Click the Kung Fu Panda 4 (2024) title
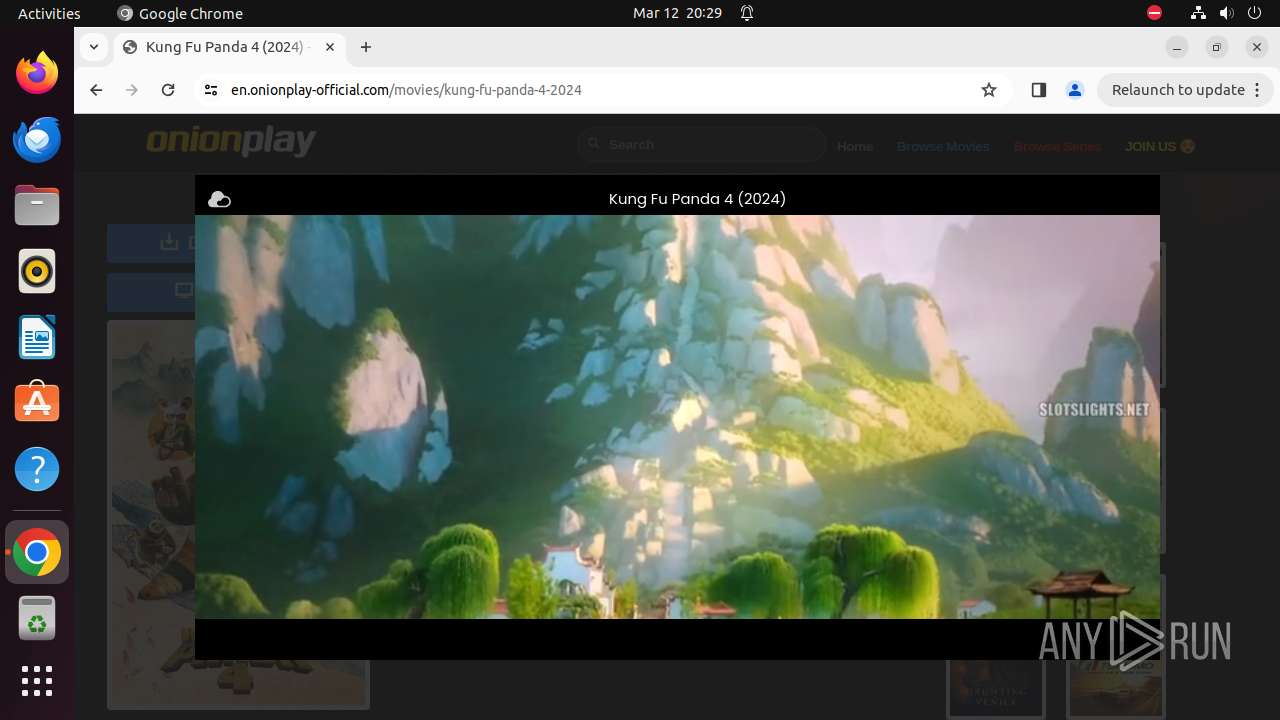This screenshot has height=720, width=1280. click(697, 199)
